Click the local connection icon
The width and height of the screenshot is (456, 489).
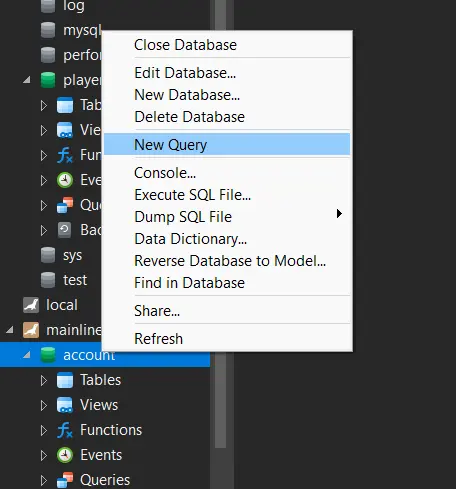[x=31, y=305]
